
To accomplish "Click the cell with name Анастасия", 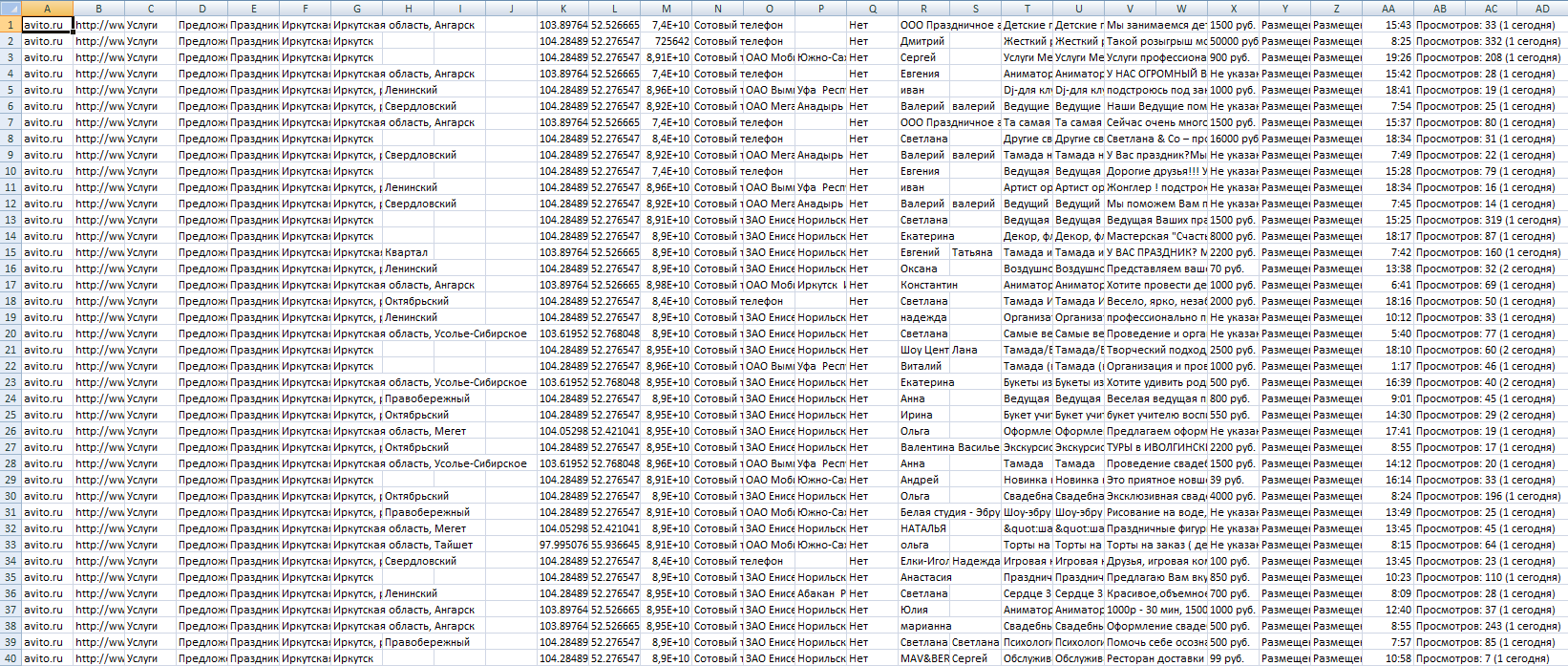I will (x=923, y=577).
